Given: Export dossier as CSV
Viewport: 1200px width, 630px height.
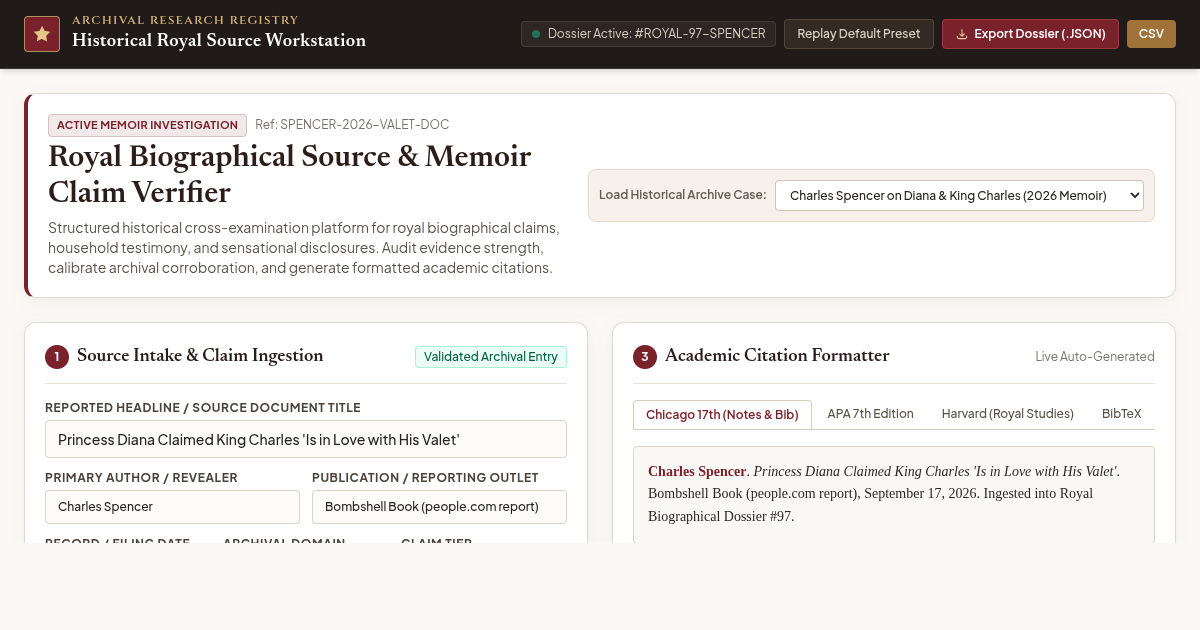Looking at the screenshot, I should click(1151, 34).
